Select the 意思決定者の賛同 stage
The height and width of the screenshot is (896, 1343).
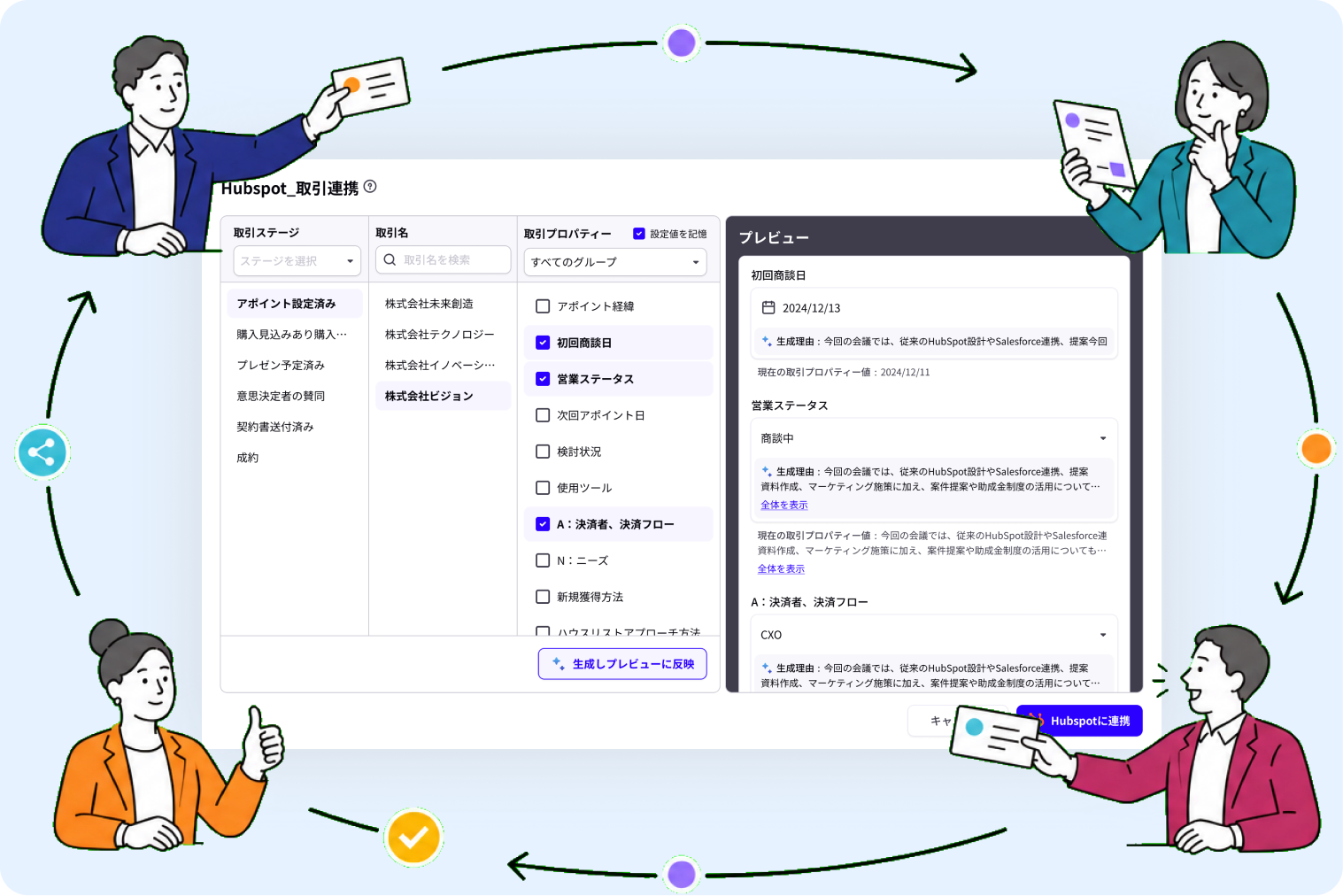[295, 396]
